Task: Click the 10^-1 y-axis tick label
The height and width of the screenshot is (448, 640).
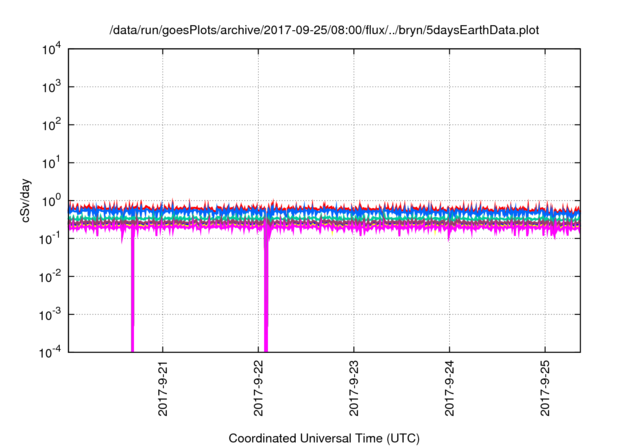Action: pos(50,239)
